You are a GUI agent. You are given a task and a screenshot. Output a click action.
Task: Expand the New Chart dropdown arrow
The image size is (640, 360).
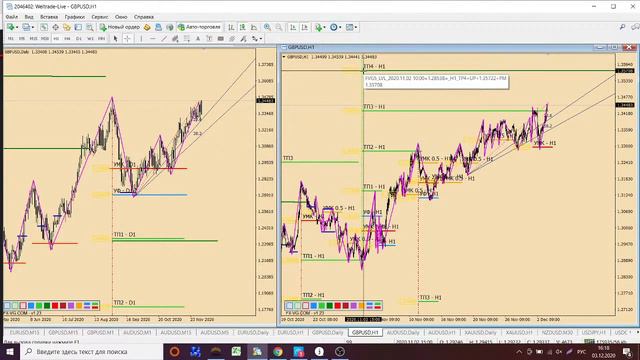coord(17,27)
